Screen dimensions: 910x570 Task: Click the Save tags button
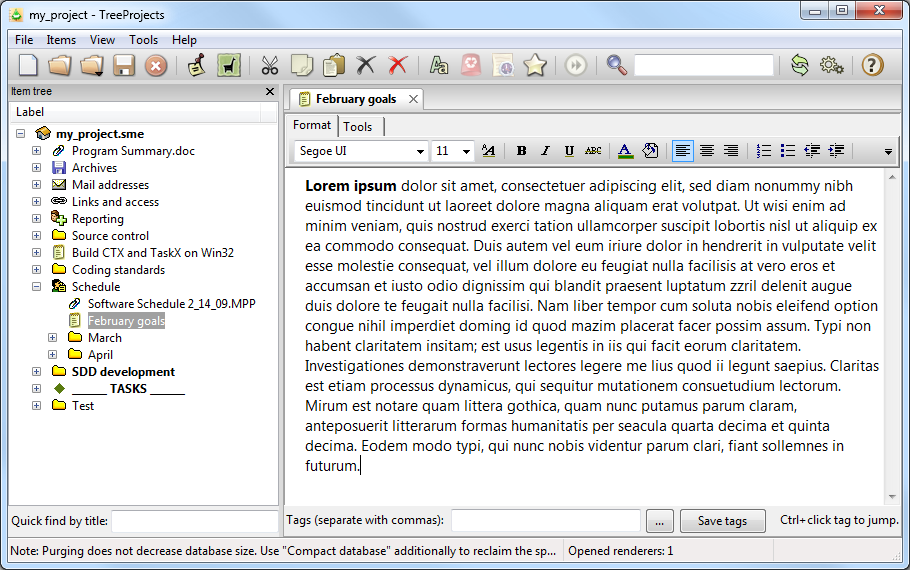[x=722, y=521]
